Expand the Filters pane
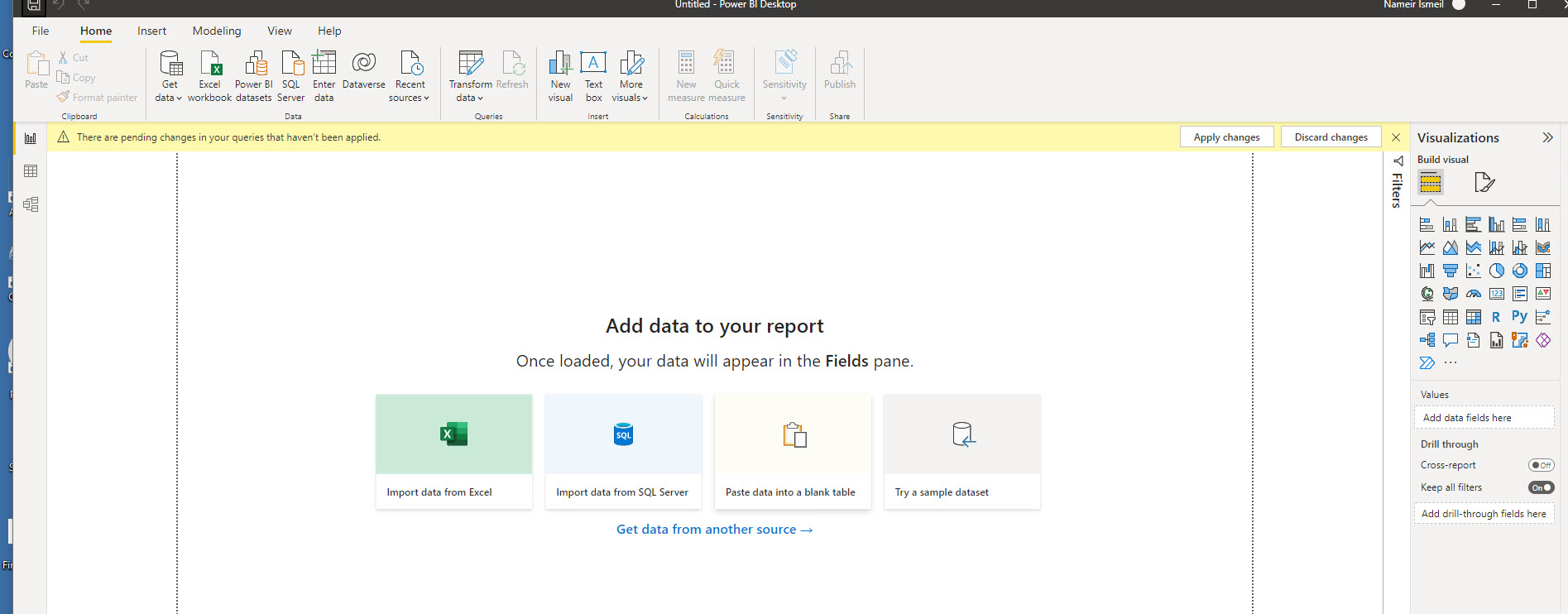 [1398, 181]
